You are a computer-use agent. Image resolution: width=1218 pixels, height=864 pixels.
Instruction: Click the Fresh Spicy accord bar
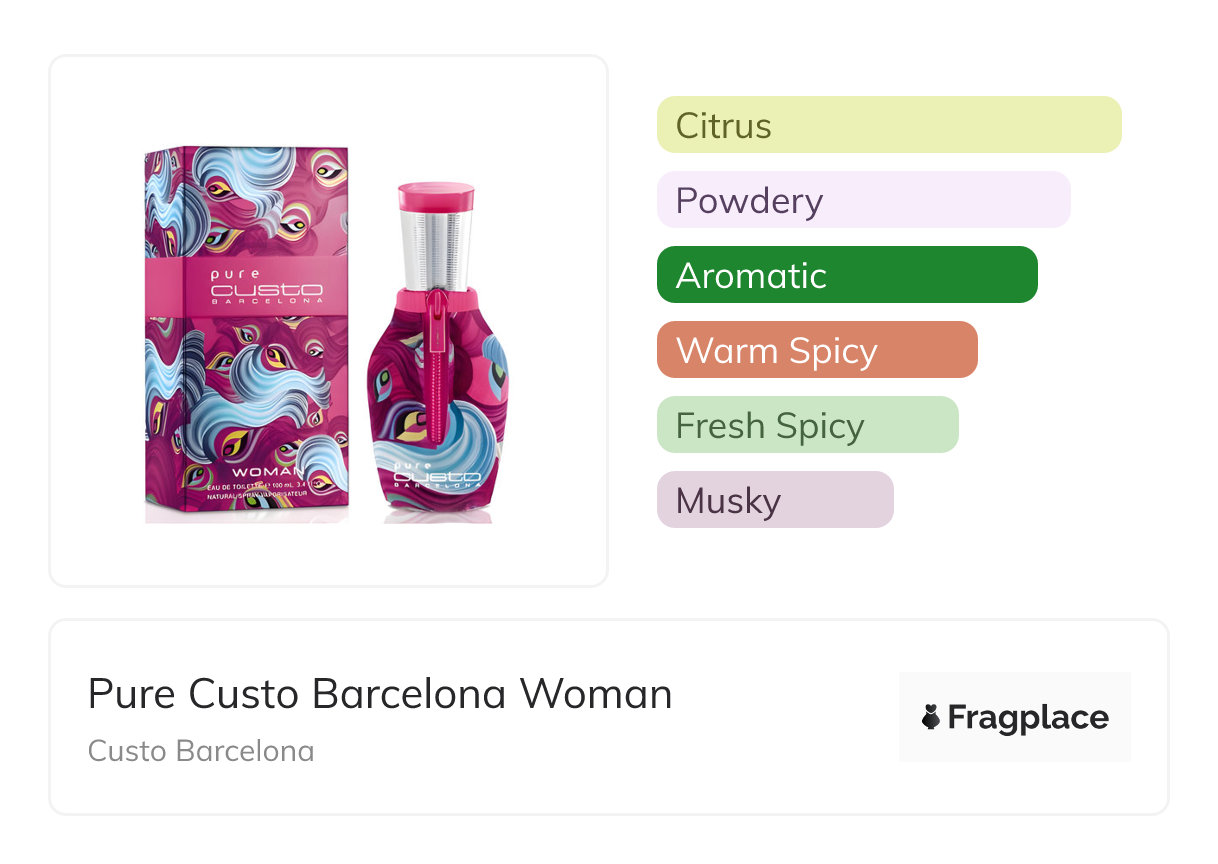coord(807,425)
